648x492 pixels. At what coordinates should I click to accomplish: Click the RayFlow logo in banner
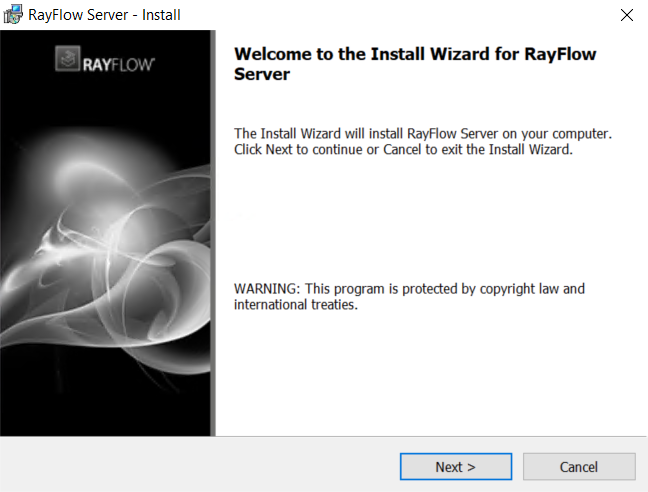[105, 59]
